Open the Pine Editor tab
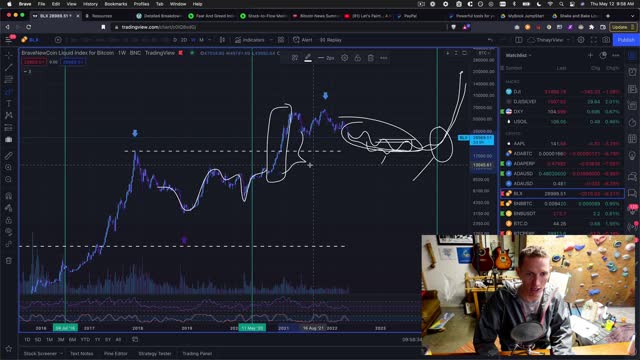Screen dimensions: 640x360 coord(116,353)
